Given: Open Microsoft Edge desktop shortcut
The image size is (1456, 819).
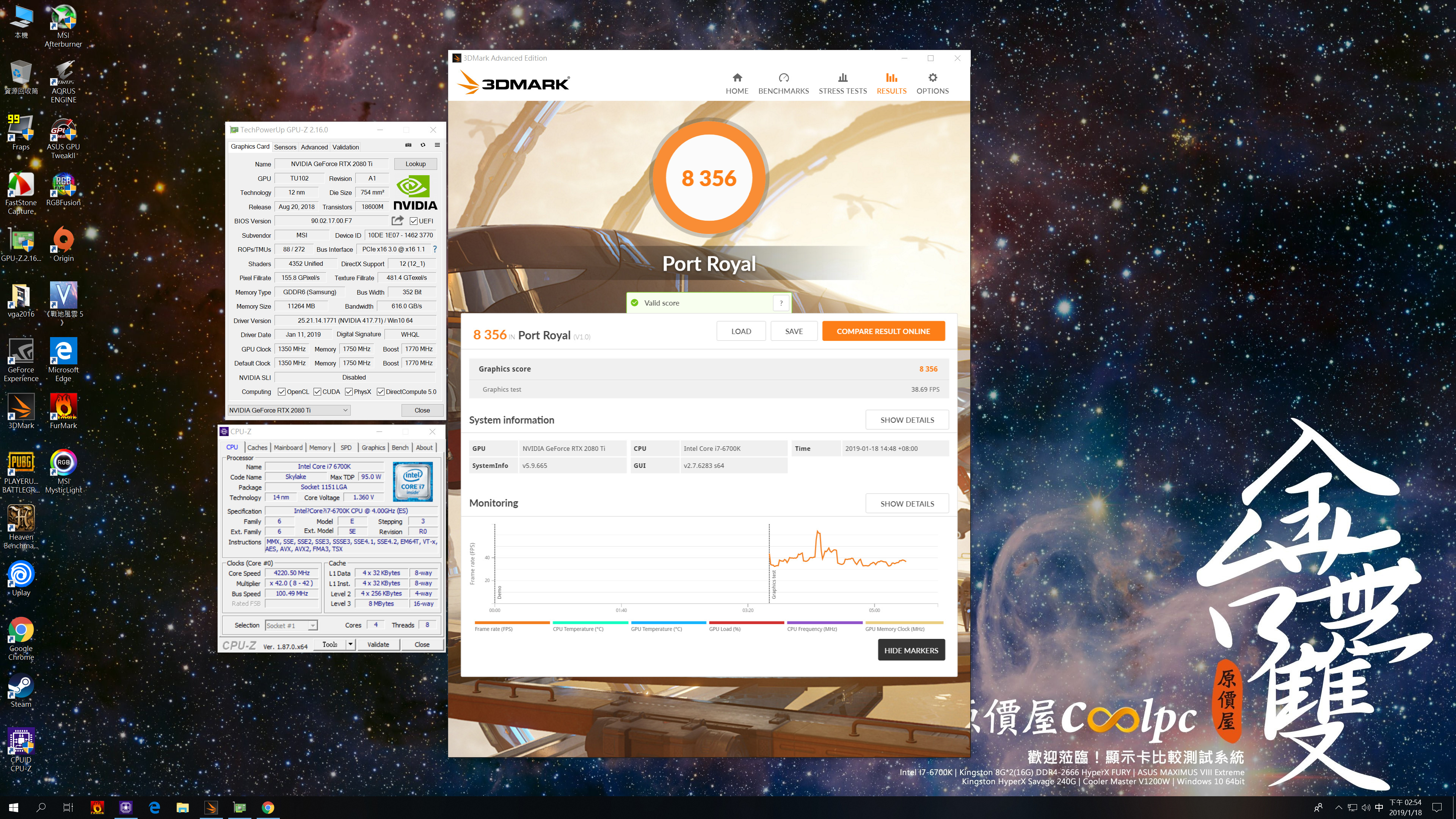Looking at the screenshot, I should coord(63,361).
